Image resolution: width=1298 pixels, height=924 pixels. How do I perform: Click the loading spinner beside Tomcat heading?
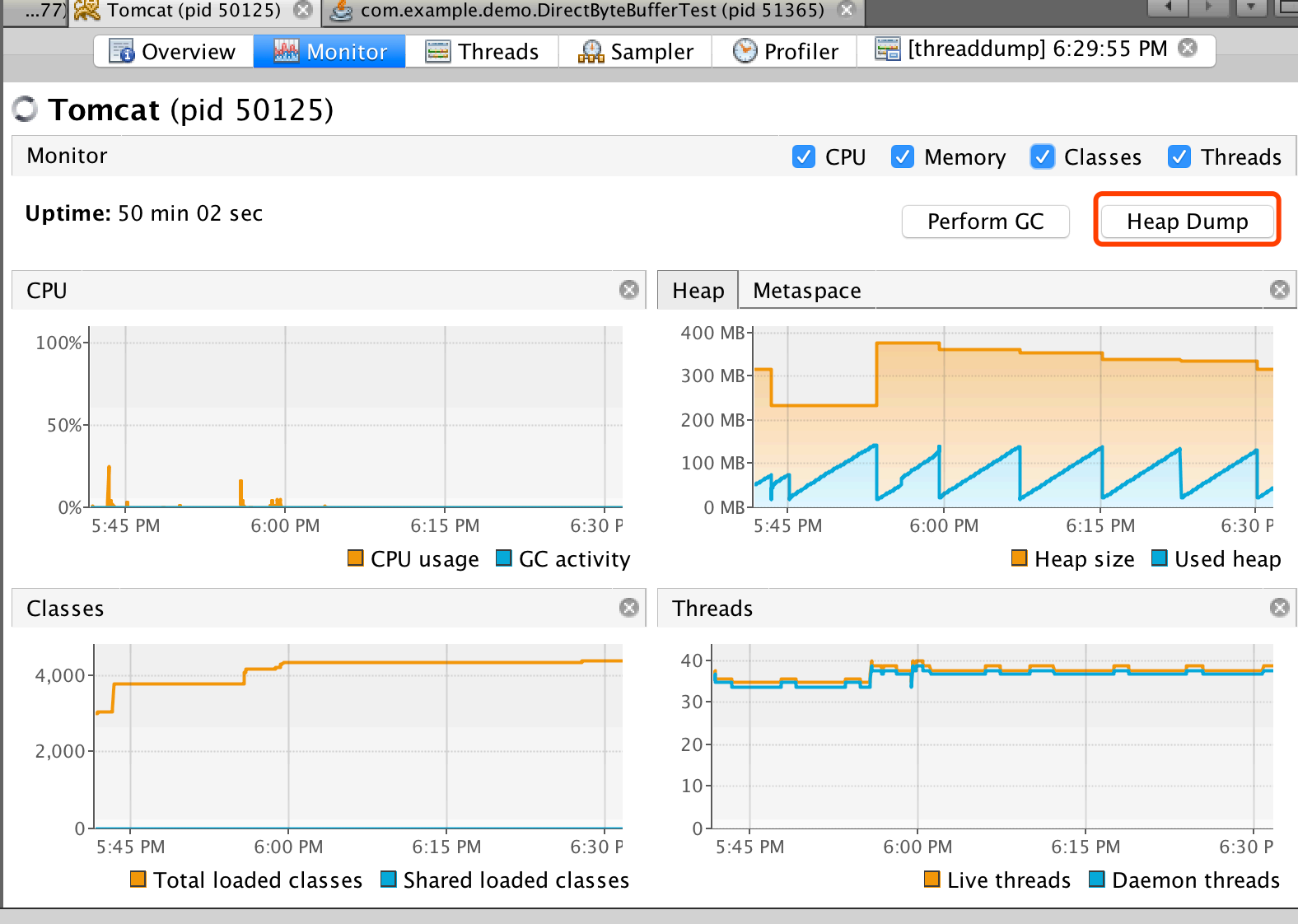(26, 109)
